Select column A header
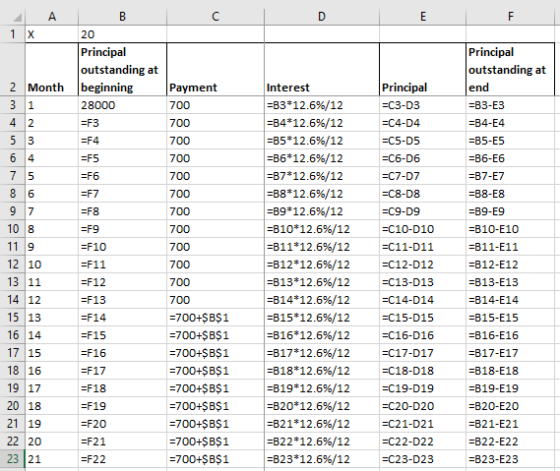Screen dimensions: 560x471 click(52, 16)
